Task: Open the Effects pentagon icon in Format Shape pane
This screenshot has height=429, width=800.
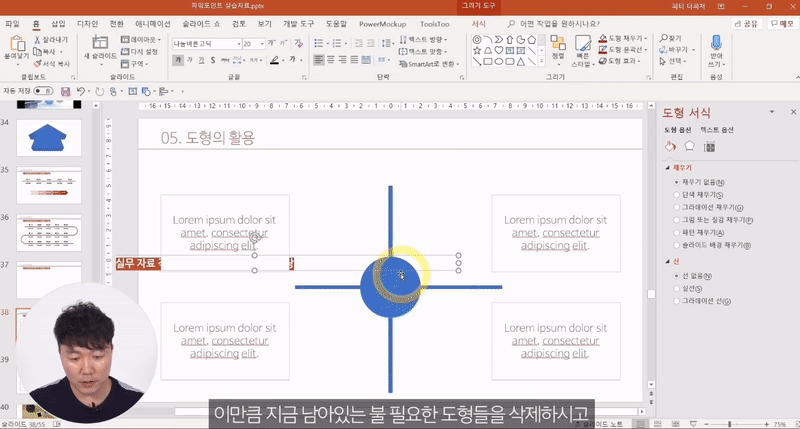Action: 689,146
